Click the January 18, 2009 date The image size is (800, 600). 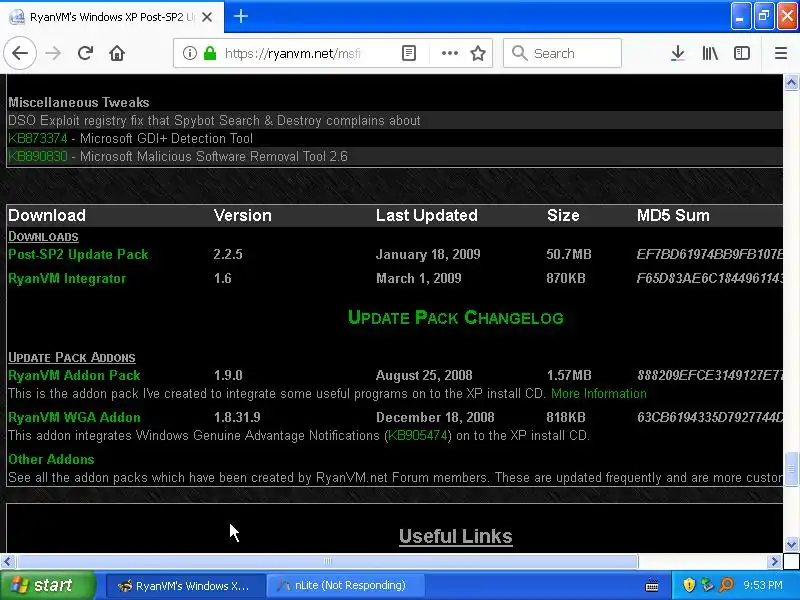(x=428, y=254)
